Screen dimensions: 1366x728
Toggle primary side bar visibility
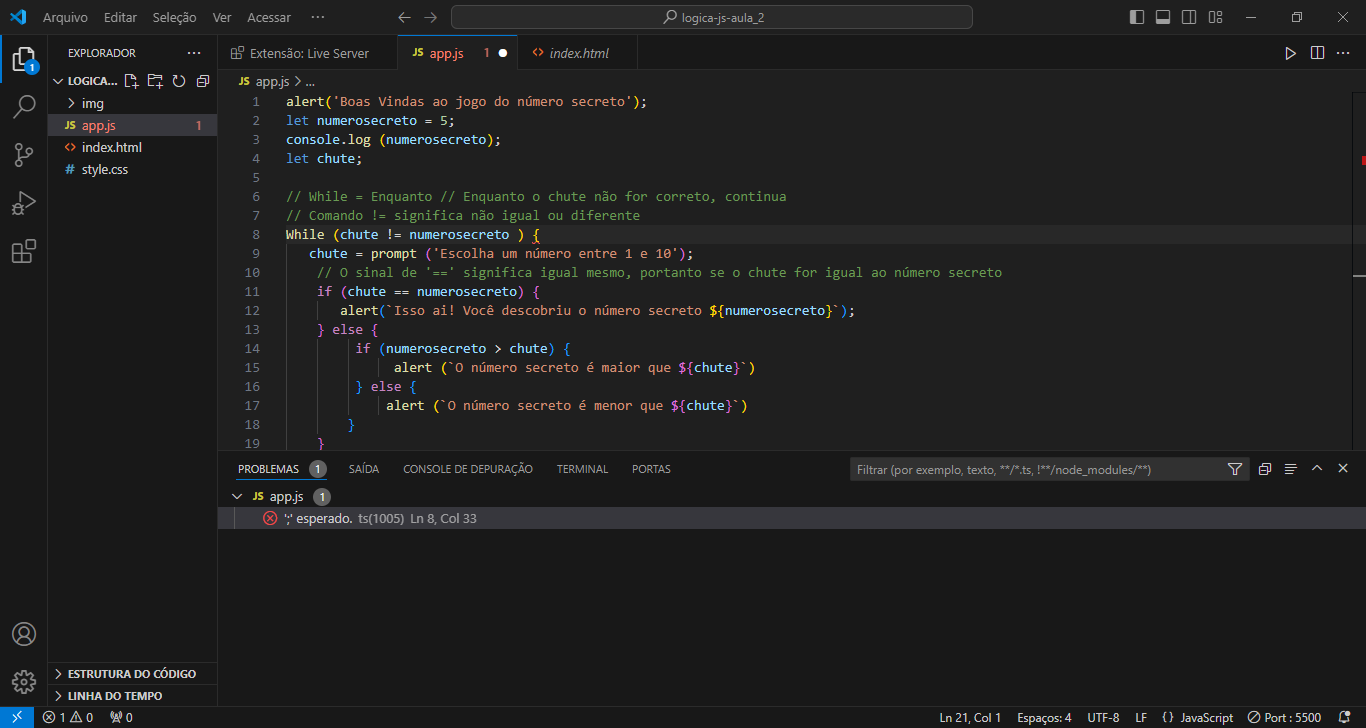[x=1137, y=17]
